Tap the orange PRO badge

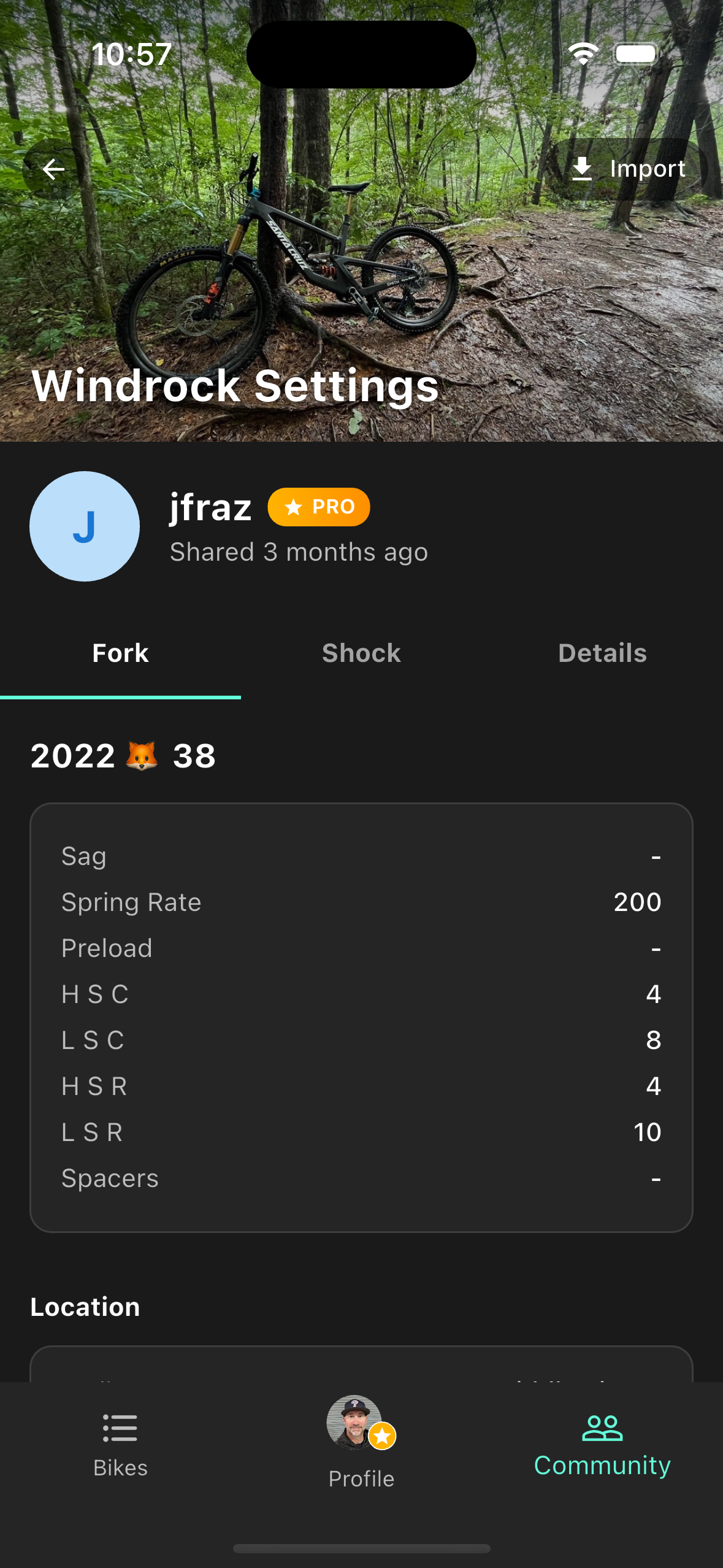coord(319,507)
